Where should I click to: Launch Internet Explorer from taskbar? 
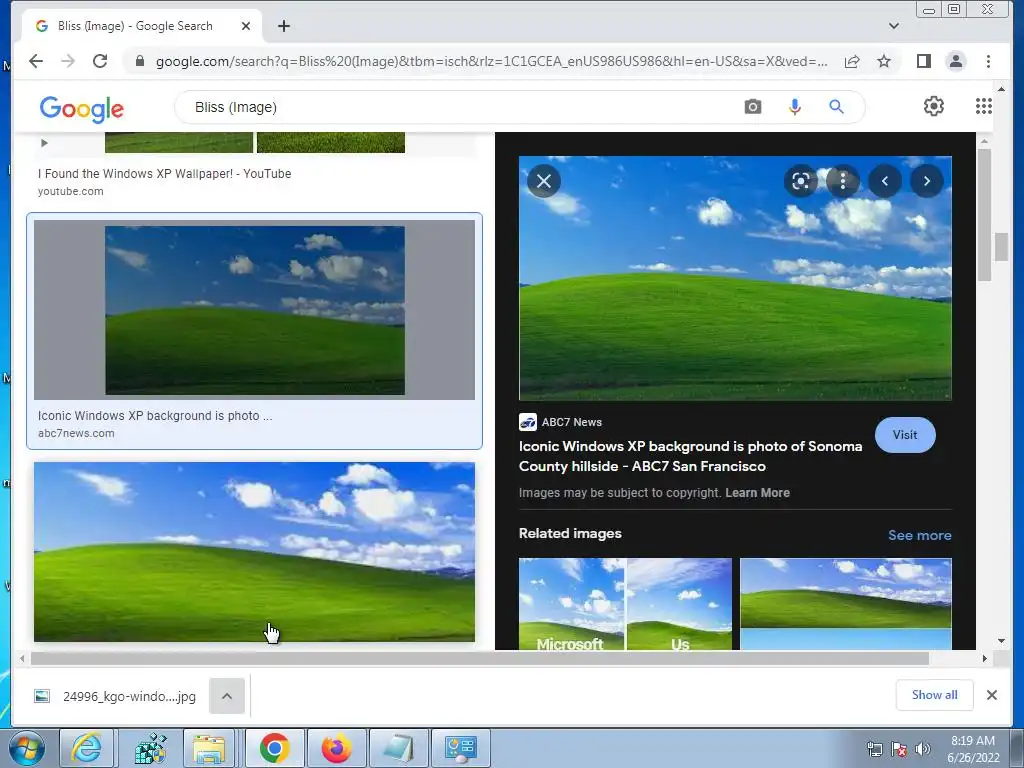click(86, 748)
